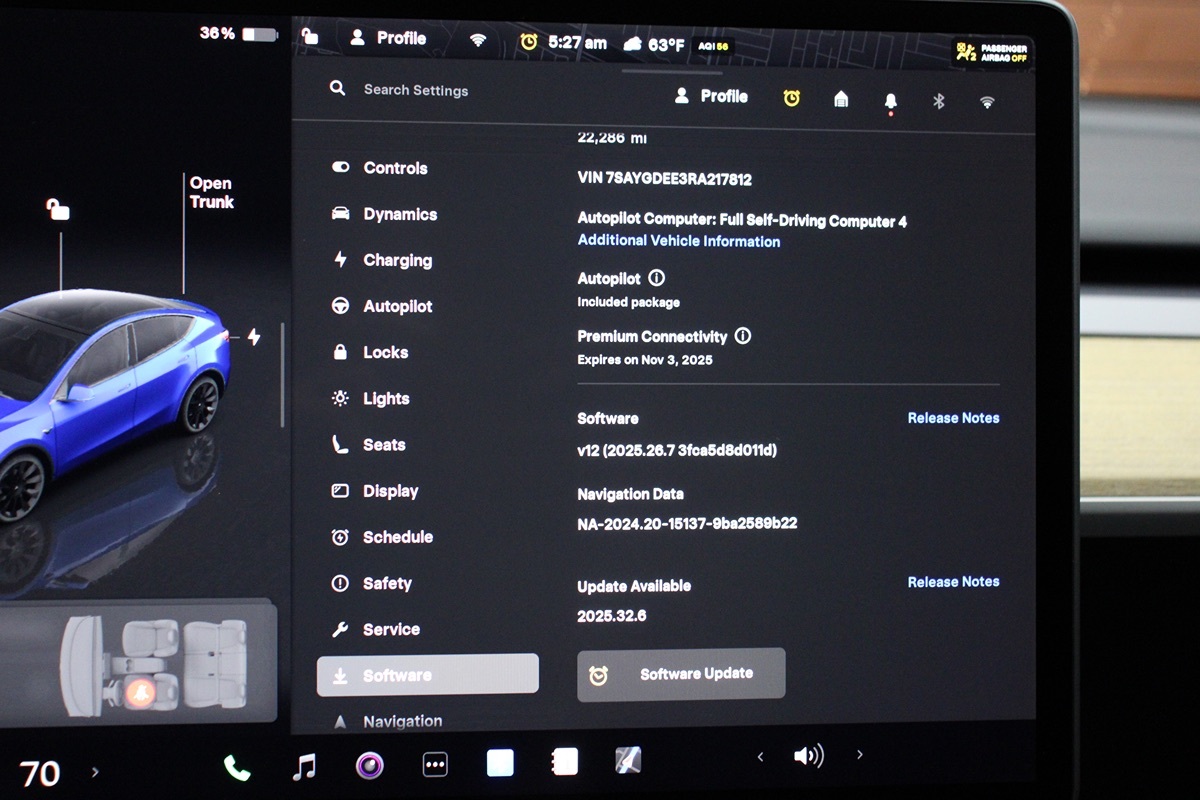This screenshot has width=1200, height=800.
Task: Select the Autopilot settings menu item
Action: 397,307
